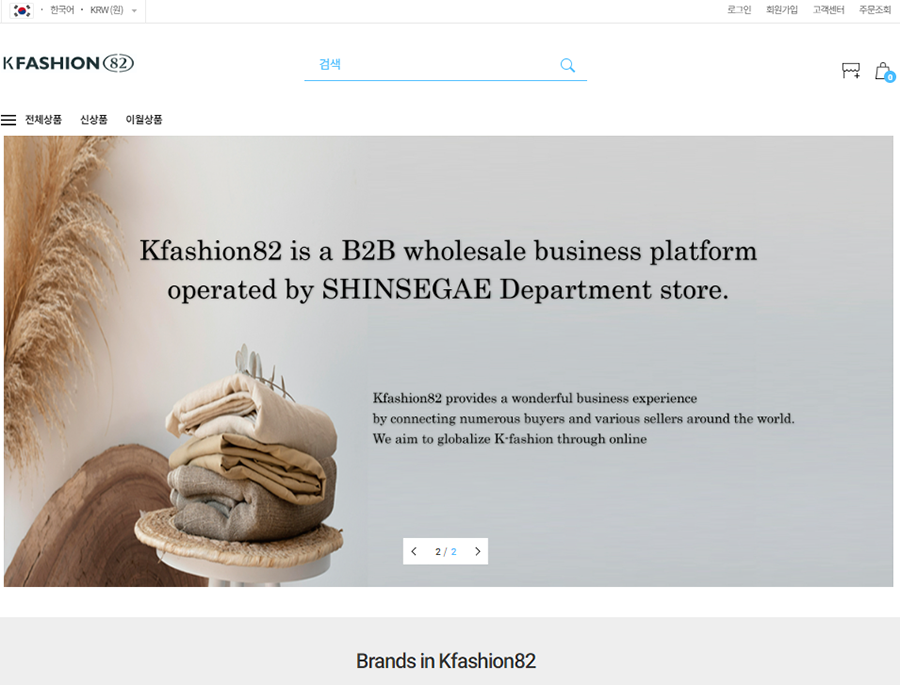The width and height of the screenshot is (900, 685).
Task: Expand the language and currency dropdown arrow
Action: [134, 11]
